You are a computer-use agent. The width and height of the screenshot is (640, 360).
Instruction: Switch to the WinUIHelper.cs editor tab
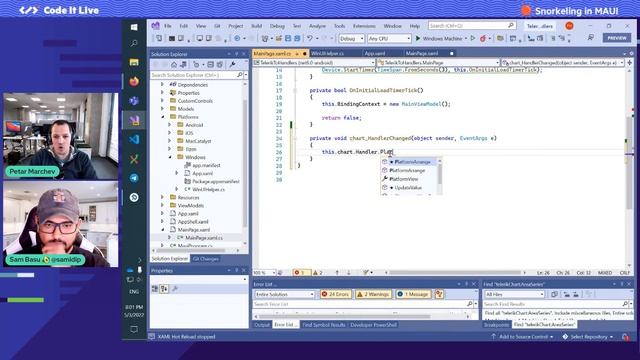point(327,53)
